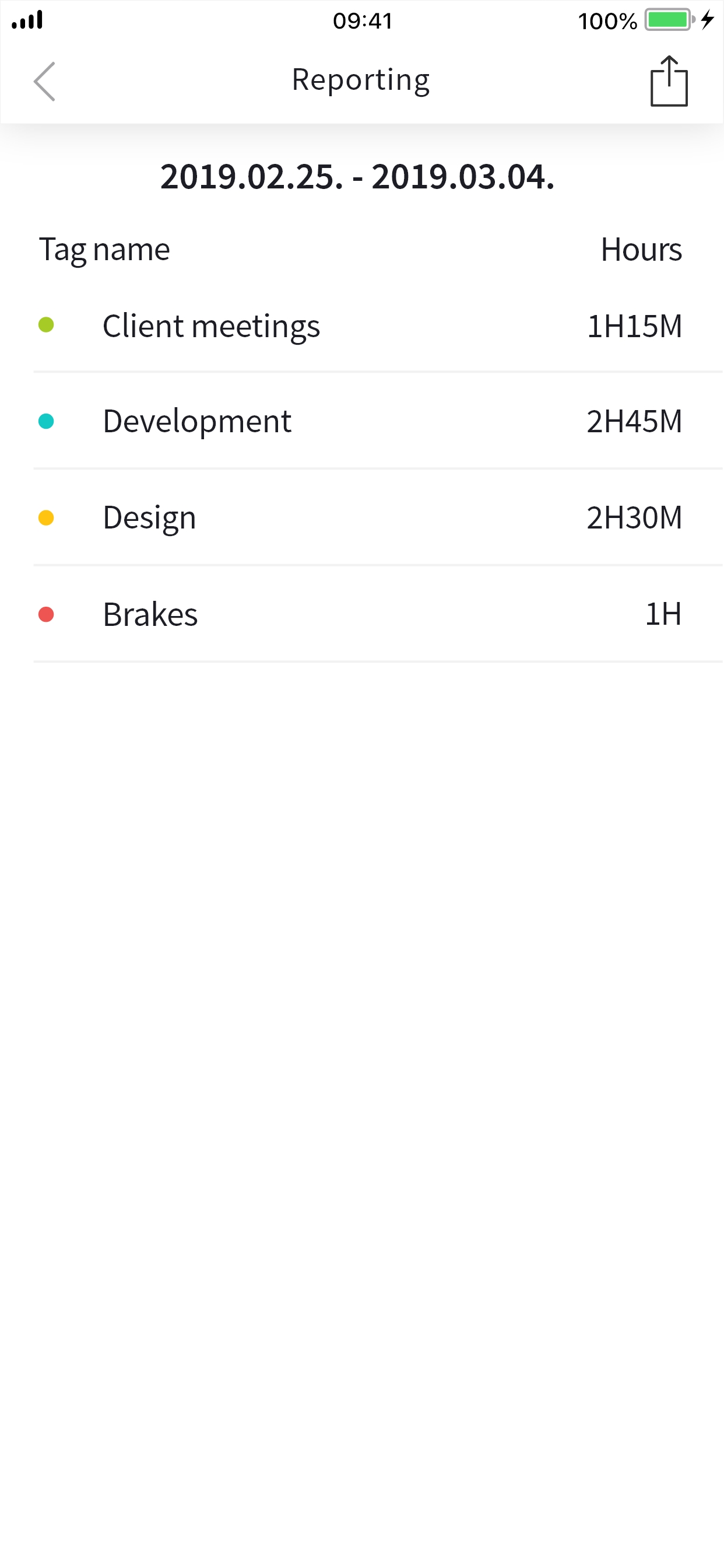
Task: Tap the cellular signal bars icon
Action: 27,20
